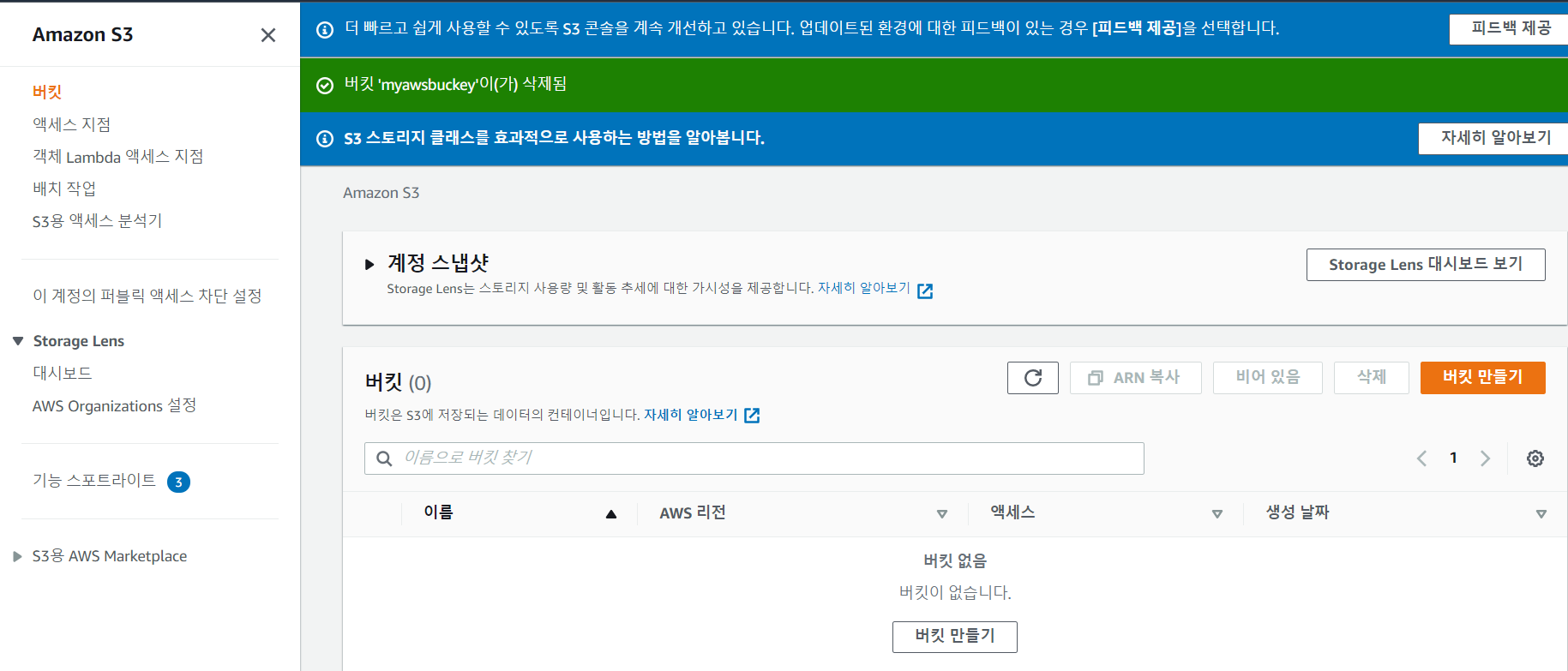This screenshot has height=671, width=1568.
Task: Open 버킷 in sidebar
Action: 47,92
